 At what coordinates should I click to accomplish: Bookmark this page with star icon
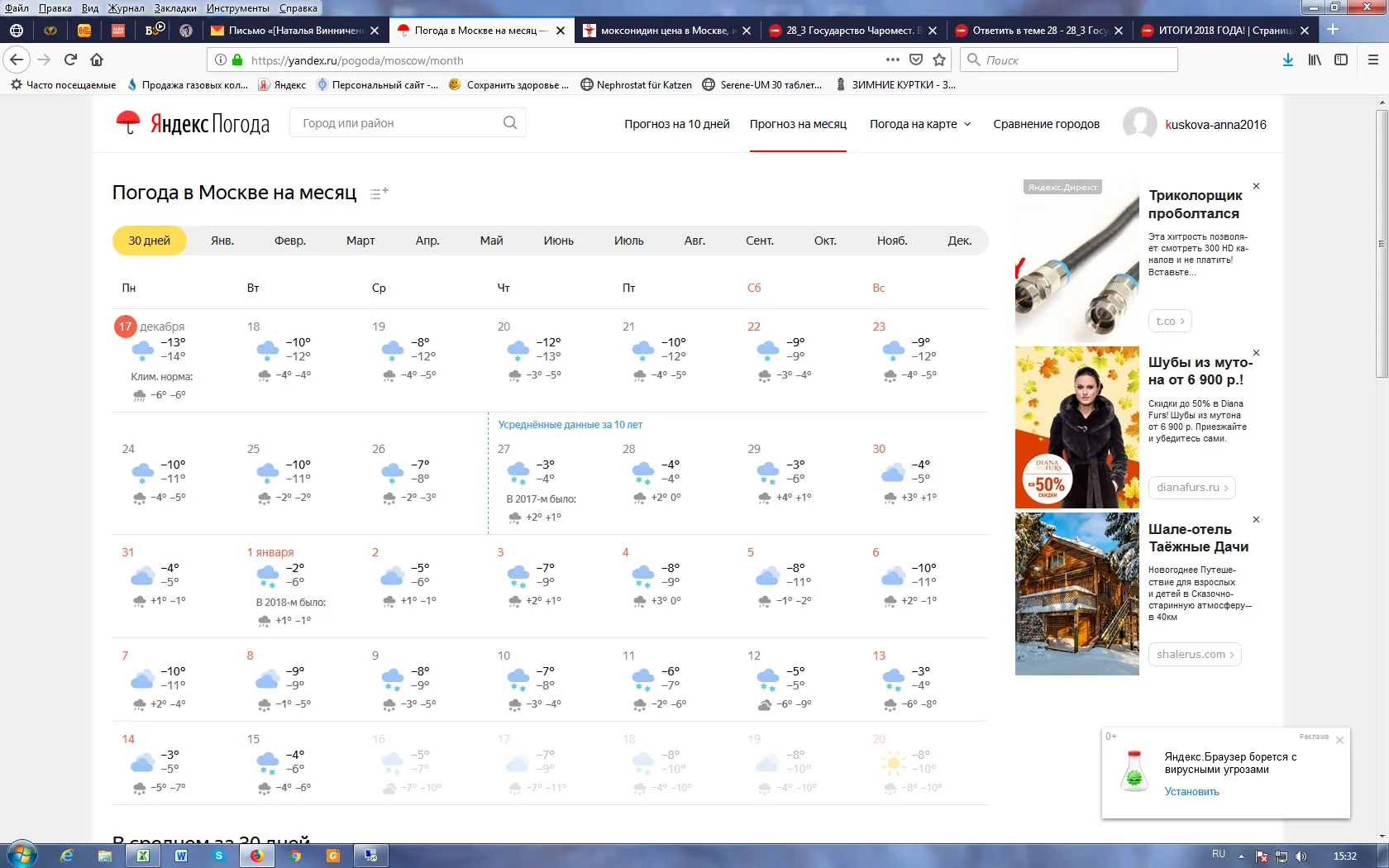point(939,60)
